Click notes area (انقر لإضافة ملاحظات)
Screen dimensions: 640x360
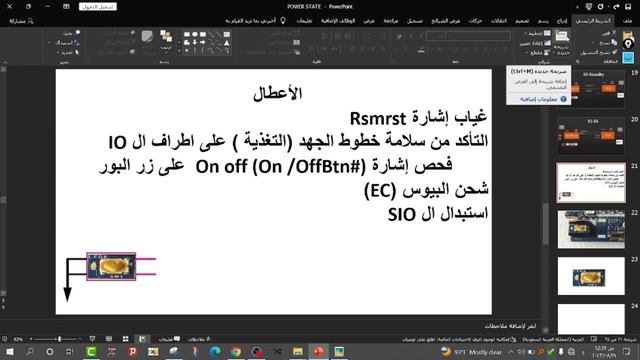click(510, 326)
